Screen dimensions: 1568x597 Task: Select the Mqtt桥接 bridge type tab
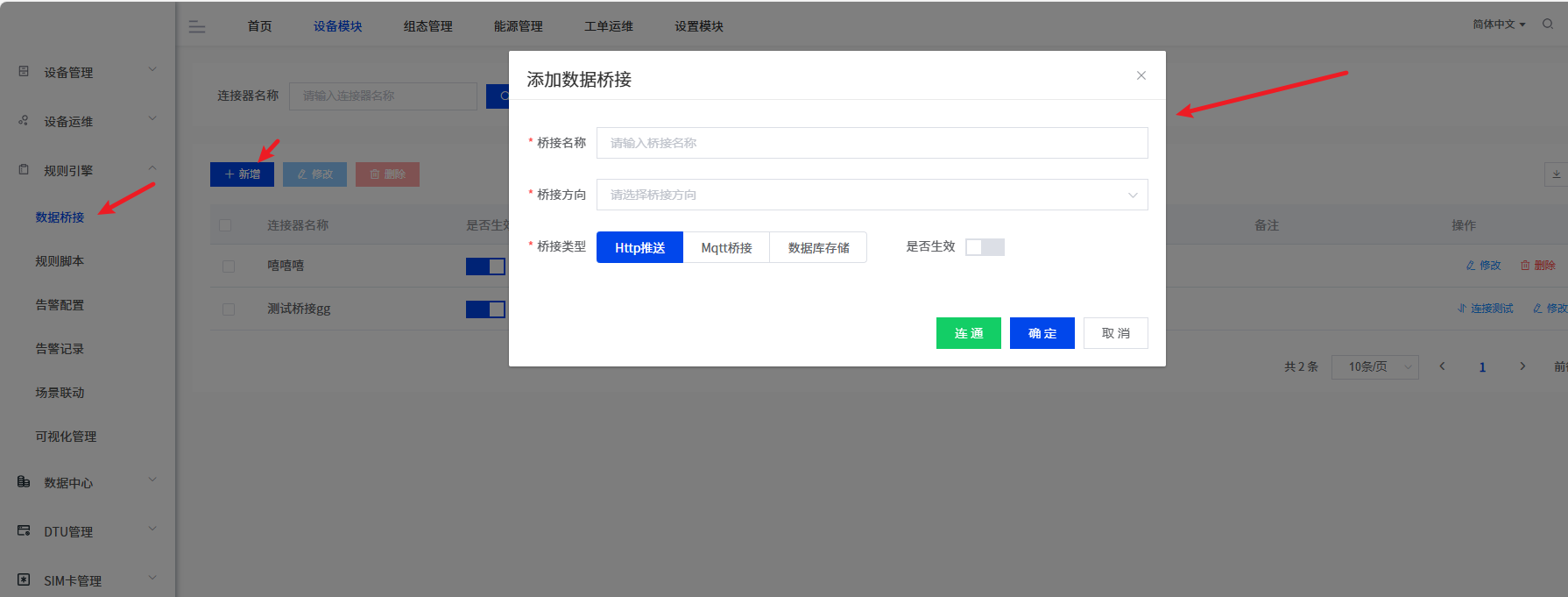pyautogui.click(x=726, y=247)
